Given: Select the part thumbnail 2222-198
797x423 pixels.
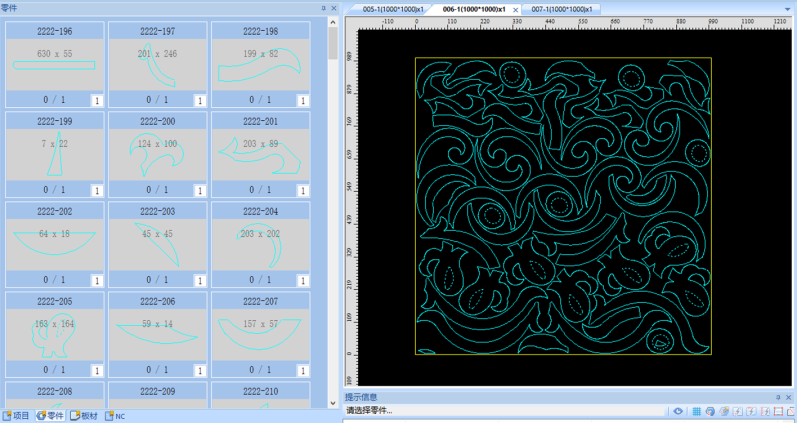Looking at the screenshot, I should (x=261, y=65).
